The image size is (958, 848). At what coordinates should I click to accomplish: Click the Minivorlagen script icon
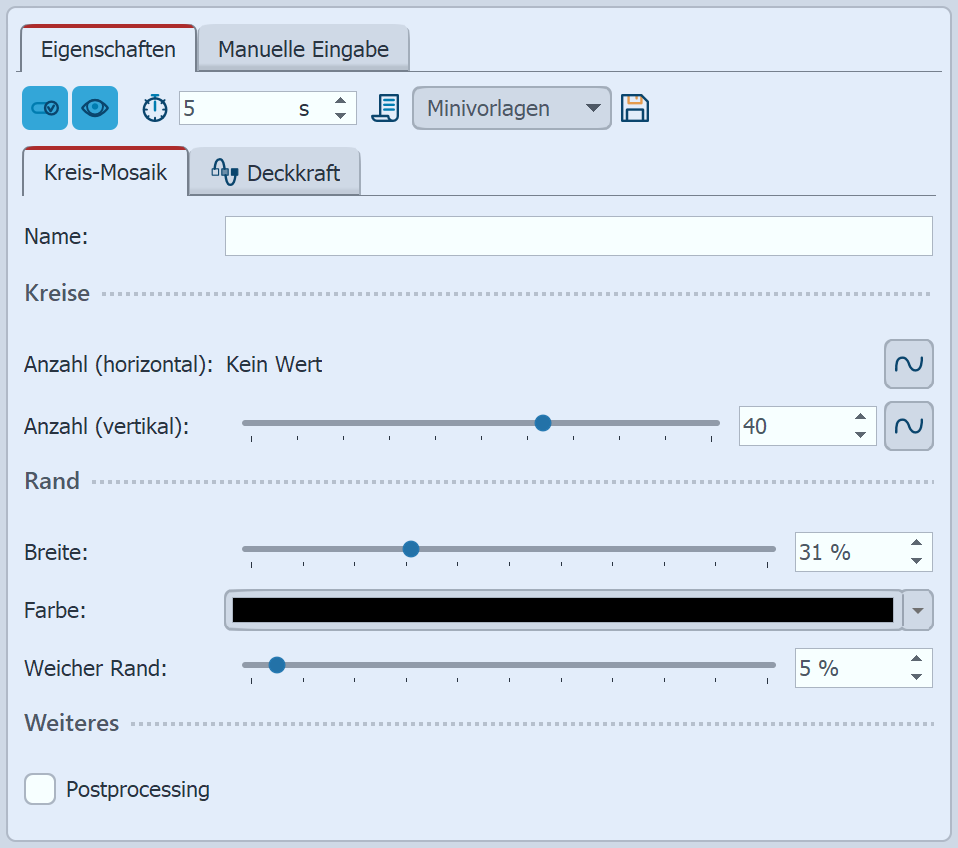[385, 108]
